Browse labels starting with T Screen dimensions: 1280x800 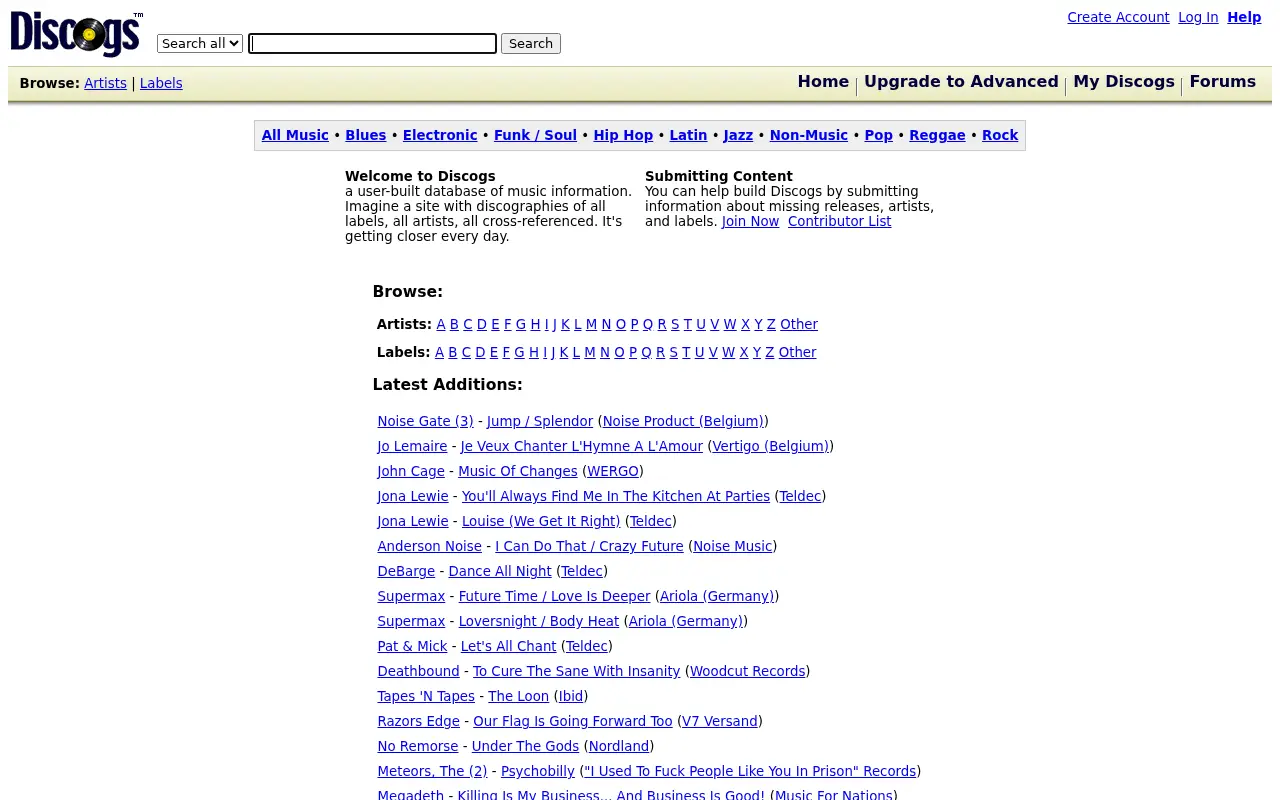point(686,352)
